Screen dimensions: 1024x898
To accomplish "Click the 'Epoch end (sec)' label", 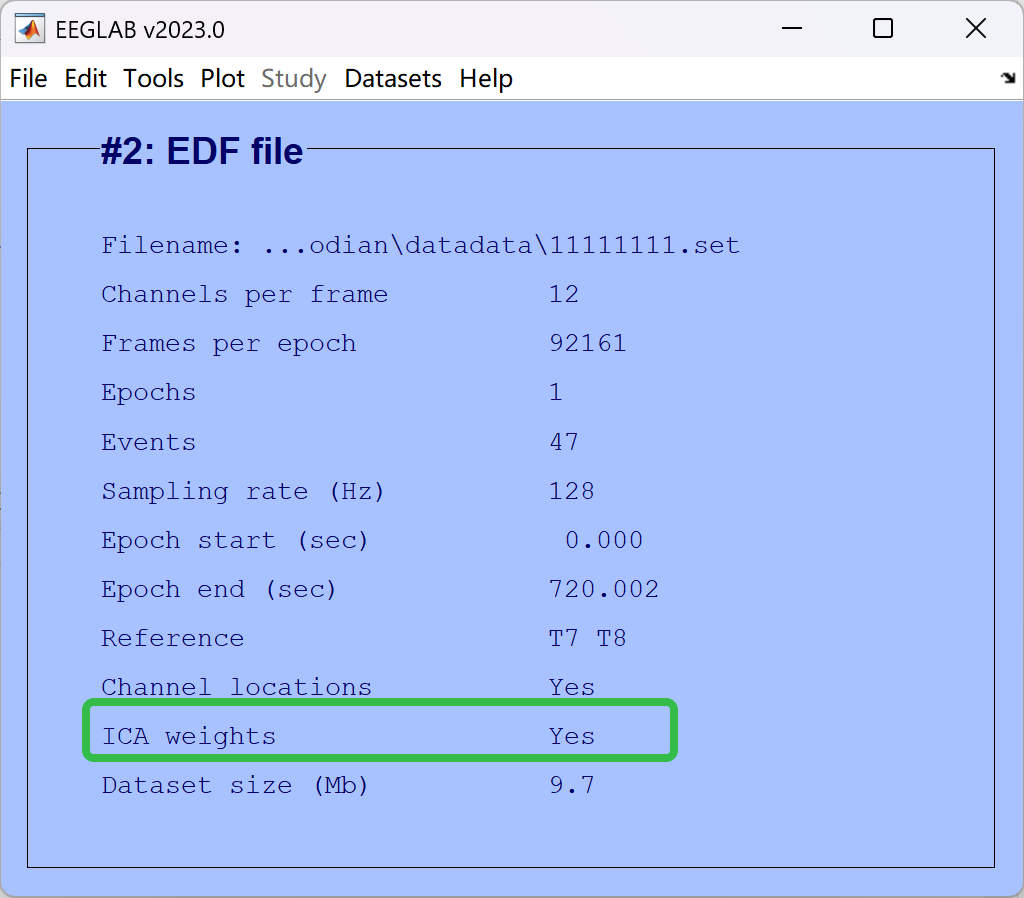I will (x=219, y=590).
